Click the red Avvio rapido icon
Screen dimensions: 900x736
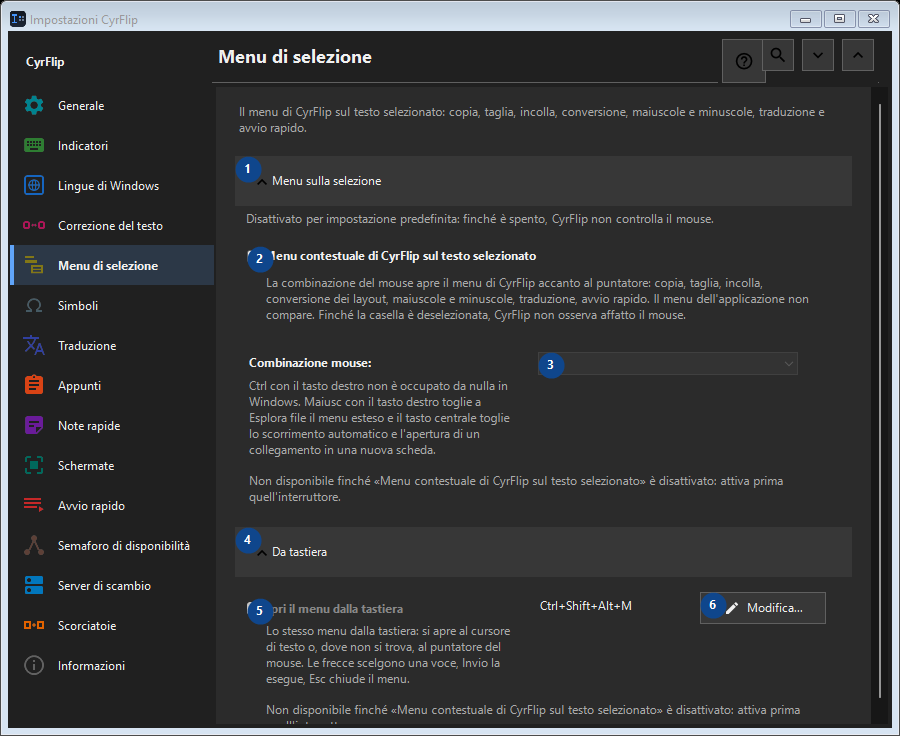click(34, 506)
